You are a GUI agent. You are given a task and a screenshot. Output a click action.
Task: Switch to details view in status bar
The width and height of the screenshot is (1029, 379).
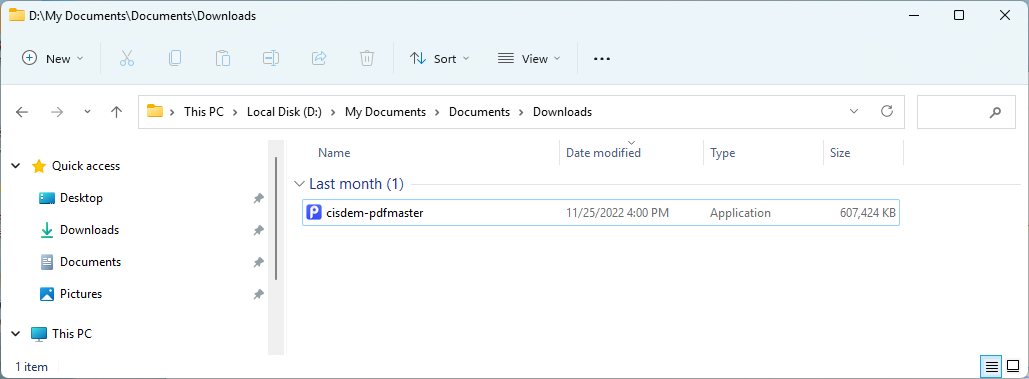992,366
